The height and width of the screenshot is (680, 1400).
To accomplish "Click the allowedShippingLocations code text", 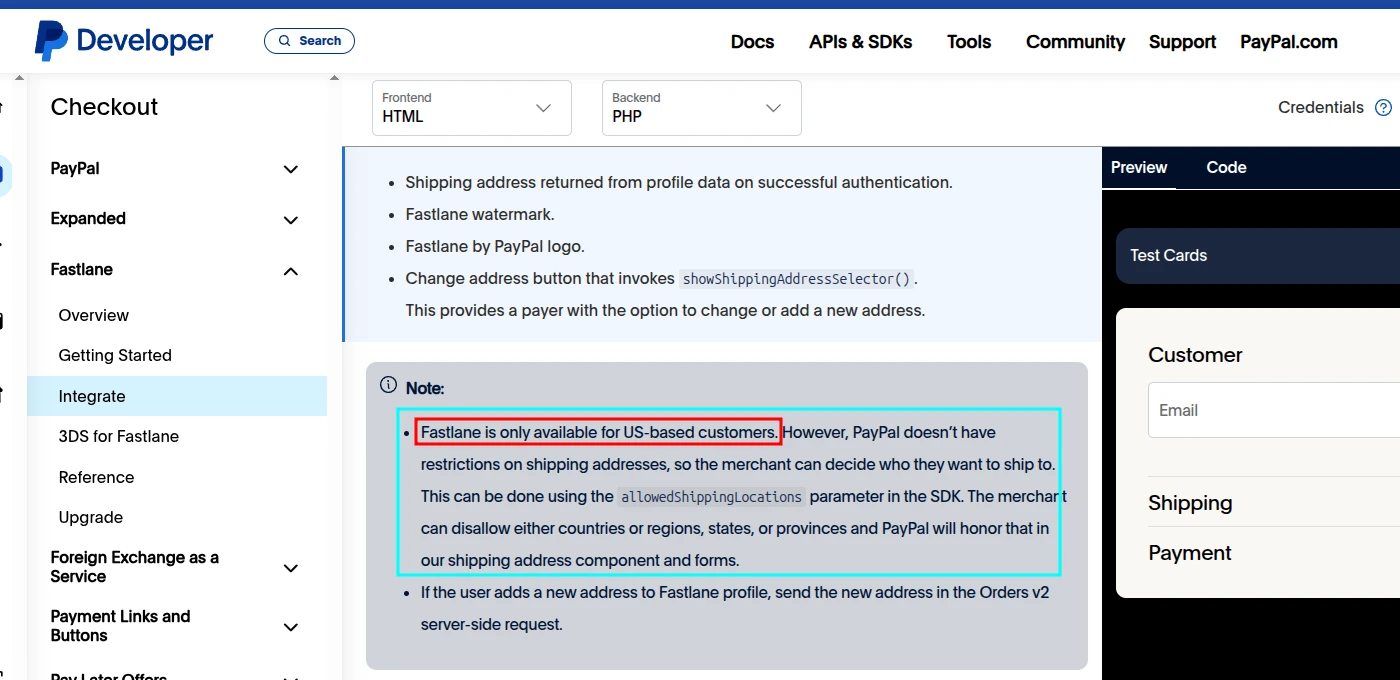I will point(712,497).
